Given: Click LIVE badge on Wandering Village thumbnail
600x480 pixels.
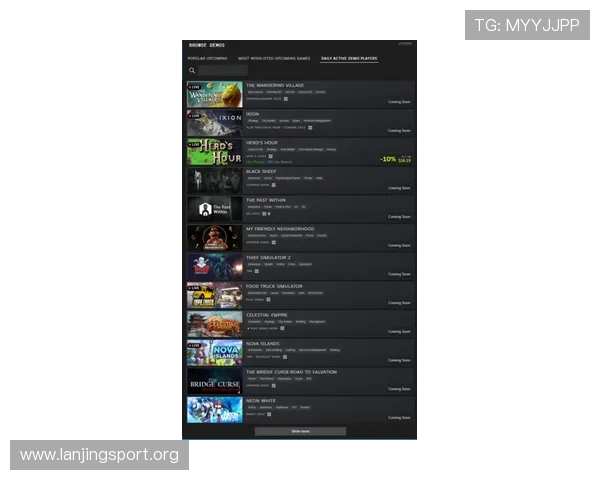Looking at the screenshot, I should click(x=194, y=87).
